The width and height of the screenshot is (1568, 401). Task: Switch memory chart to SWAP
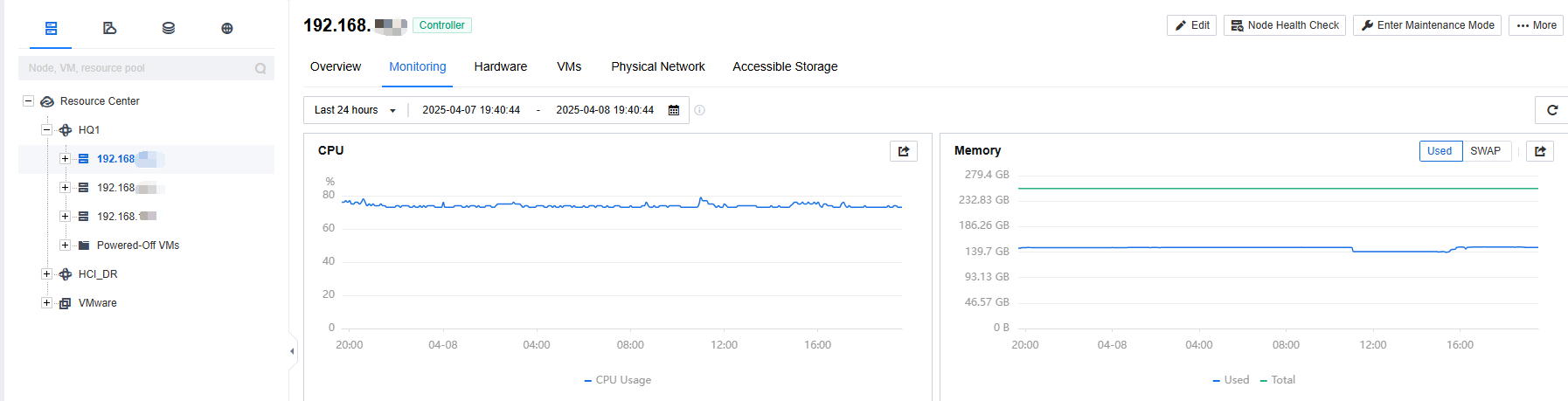click(x=1485, y=151)
